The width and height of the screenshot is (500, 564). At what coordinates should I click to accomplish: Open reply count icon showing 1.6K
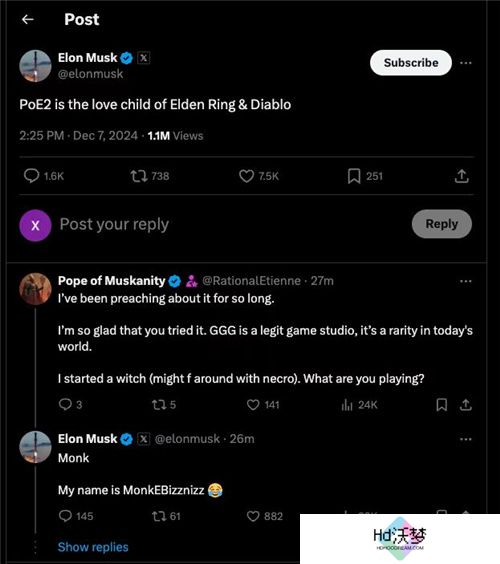click(x=32, y=176)
